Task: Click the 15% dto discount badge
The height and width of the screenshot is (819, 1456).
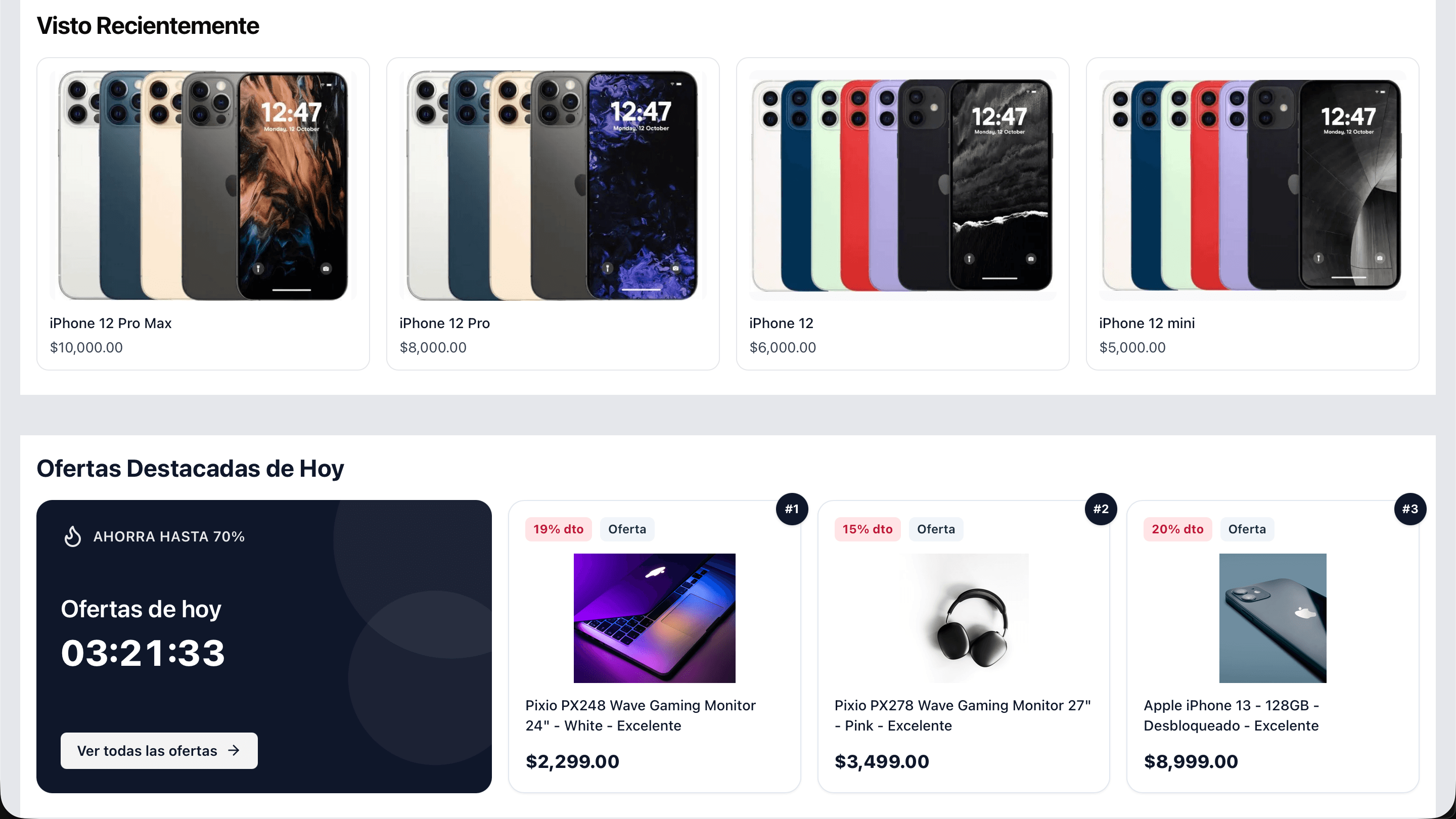Action: pos(867,529)
